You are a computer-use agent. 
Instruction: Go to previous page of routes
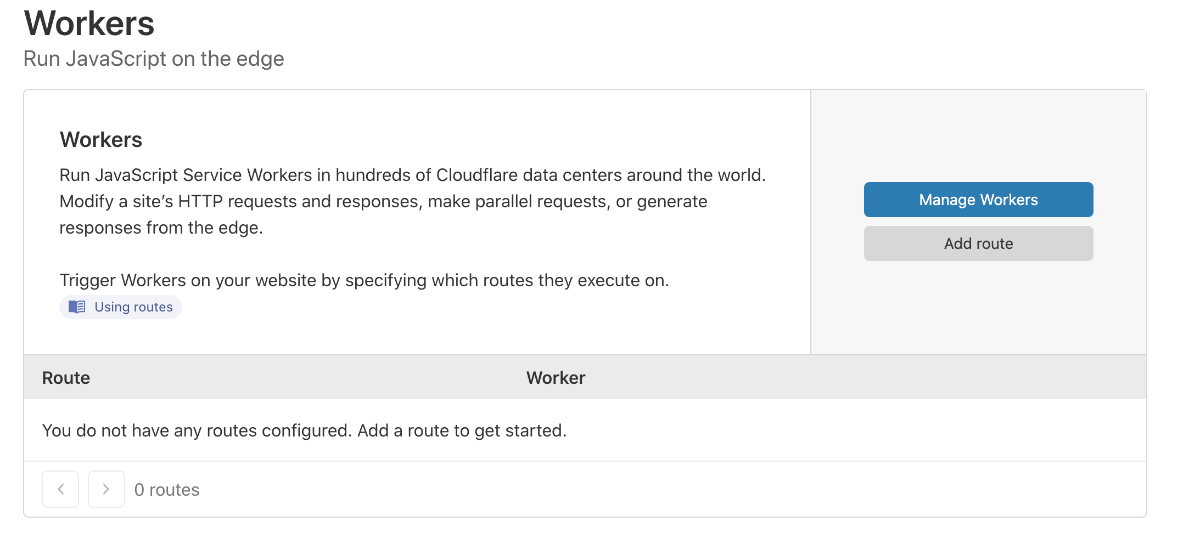[x=60, y=489]
